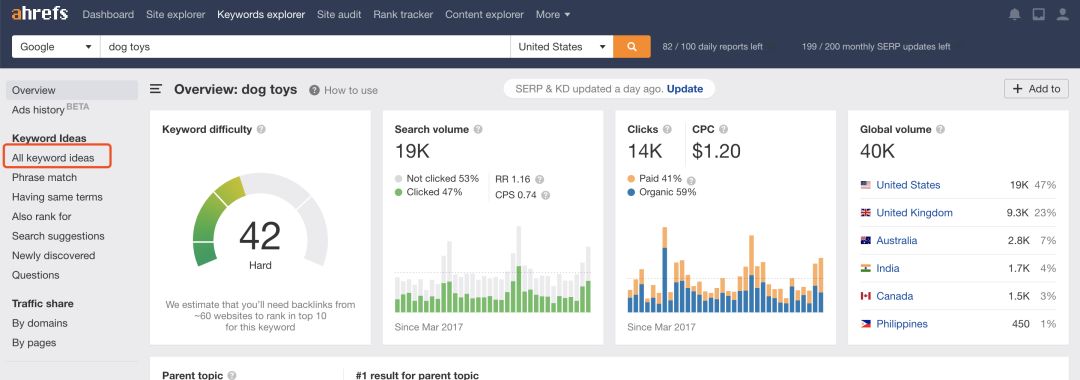1080x380 pixels.
Task: Click the 199 / 200 monthly SERP updates text
Action: point(876,47)
